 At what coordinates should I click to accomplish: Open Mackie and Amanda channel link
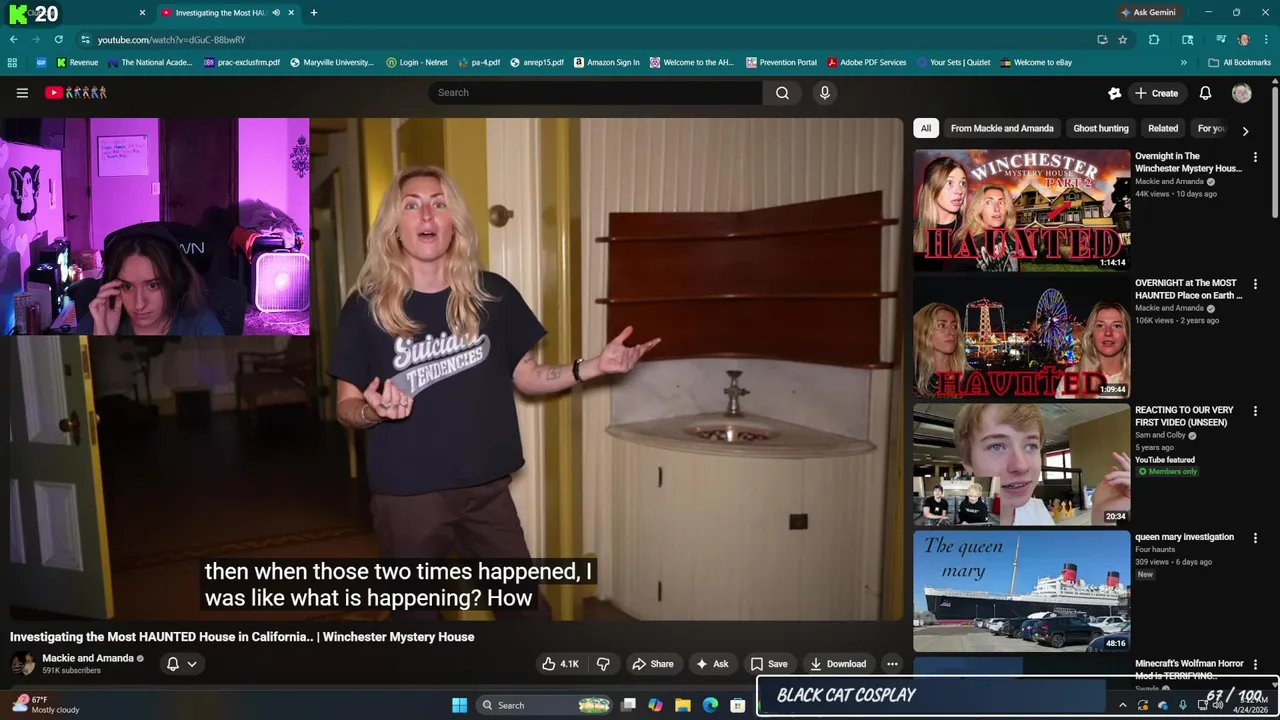(x=88, y=658)
